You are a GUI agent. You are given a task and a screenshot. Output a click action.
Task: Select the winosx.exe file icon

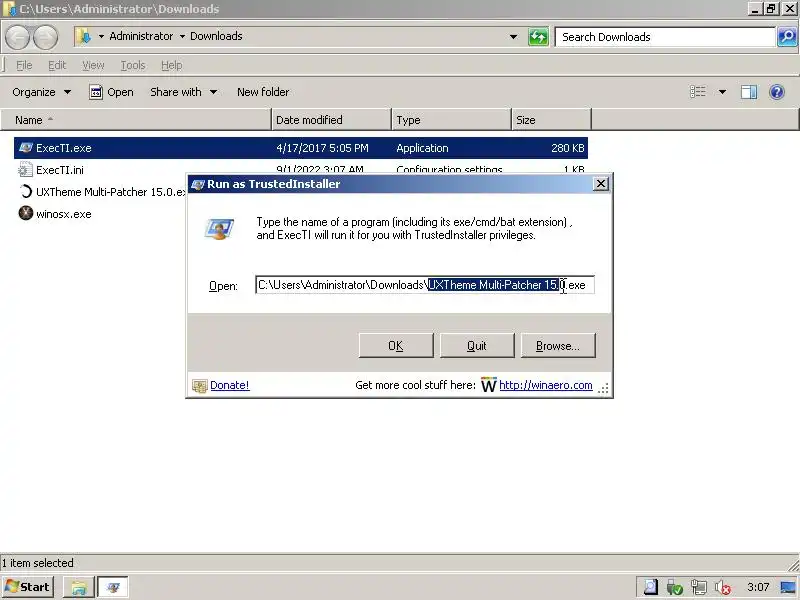(x=26, y=213)
